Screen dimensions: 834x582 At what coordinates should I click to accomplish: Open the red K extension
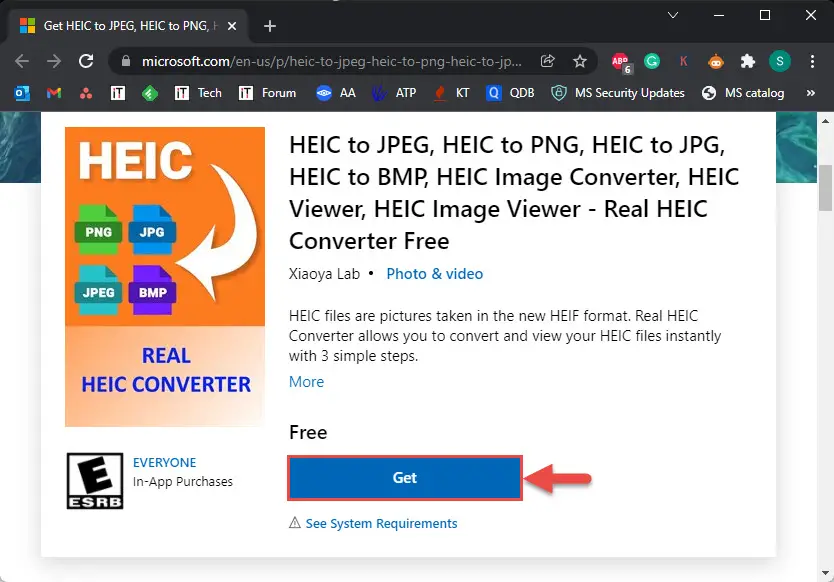(683, 61)
